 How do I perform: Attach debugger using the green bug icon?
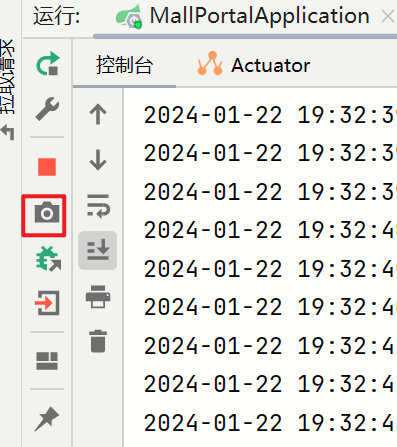pos(48,259)
